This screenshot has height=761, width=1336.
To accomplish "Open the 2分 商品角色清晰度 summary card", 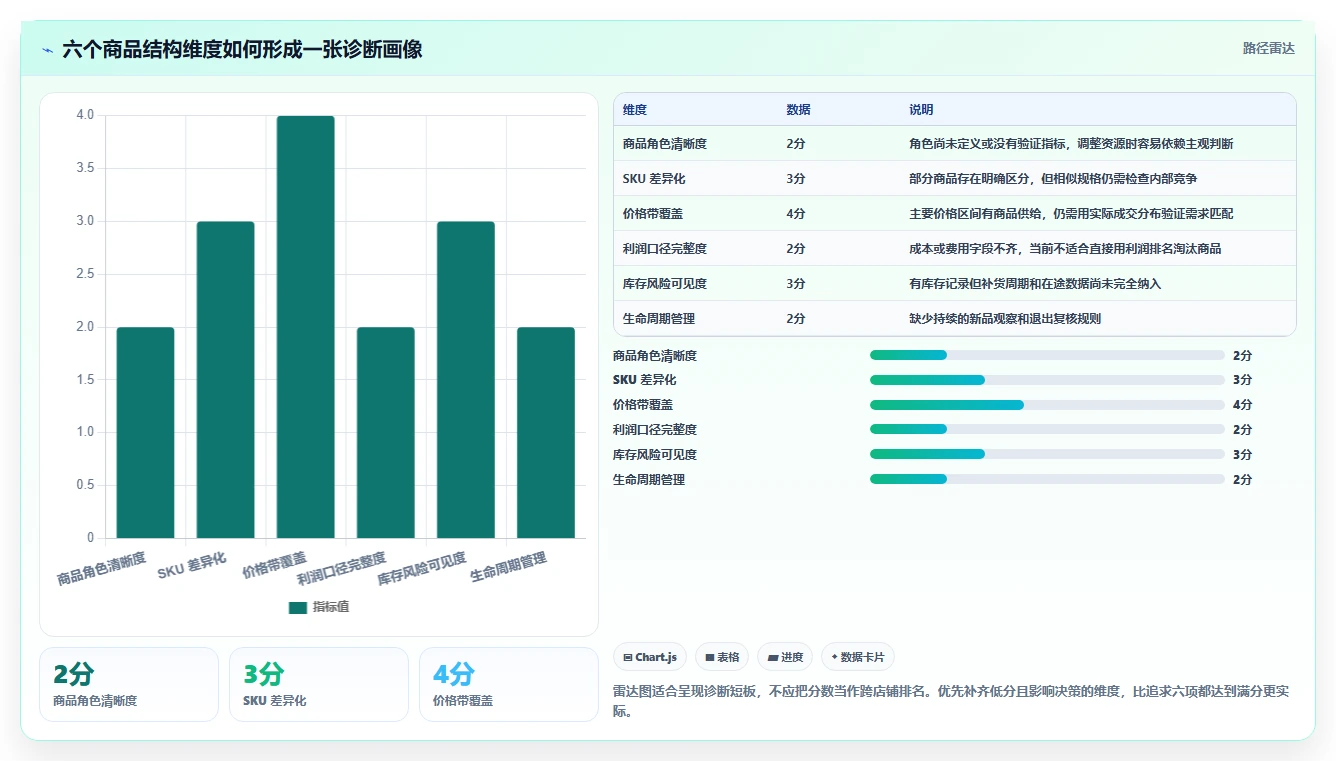I will point(129,684).
